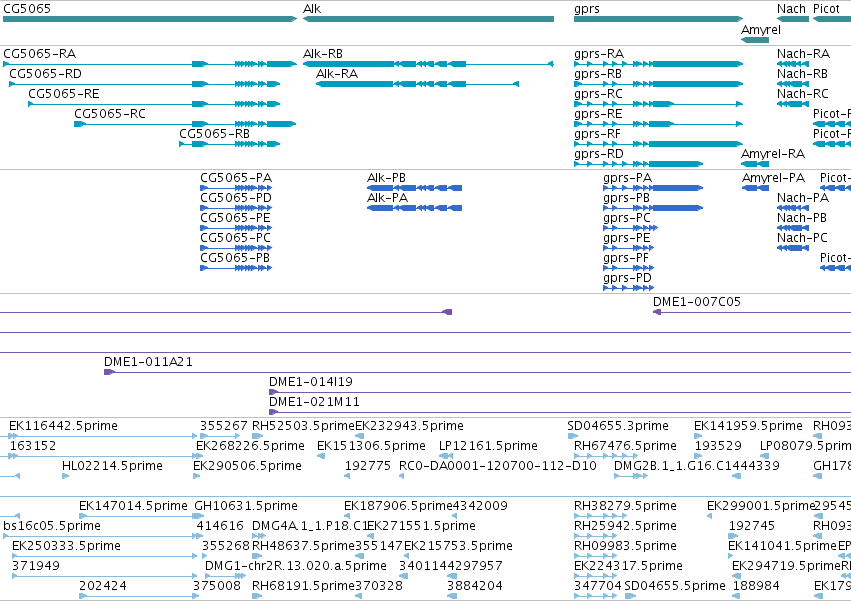Click EST EK224317.5prime
The image size is (851, 601).
[x=628, y=566]
